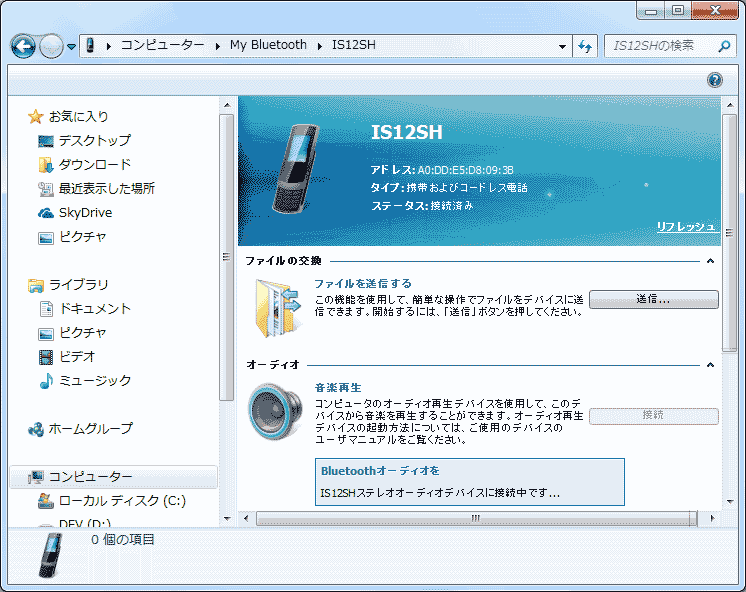
Task: Open ピクチャ under Favorites
Action: 83,237
